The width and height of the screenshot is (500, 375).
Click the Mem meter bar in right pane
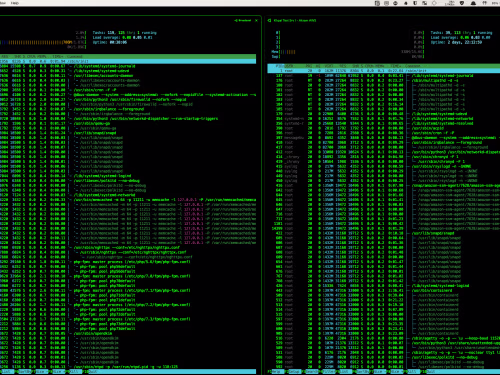pyautogui.click(x=348, y=52)
